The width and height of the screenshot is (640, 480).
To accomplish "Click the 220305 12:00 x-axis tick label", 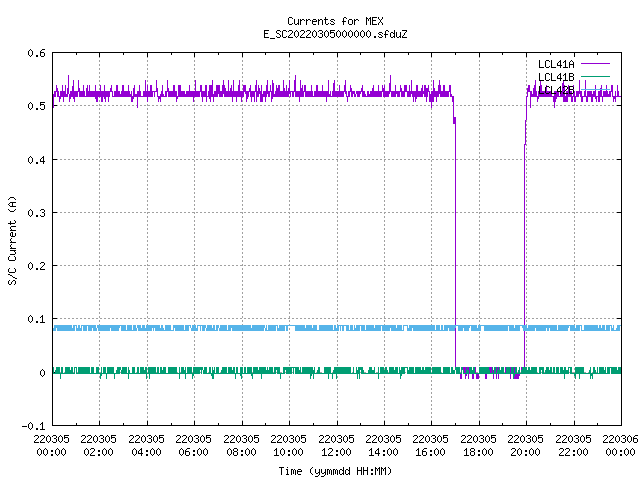I will 336,445.
